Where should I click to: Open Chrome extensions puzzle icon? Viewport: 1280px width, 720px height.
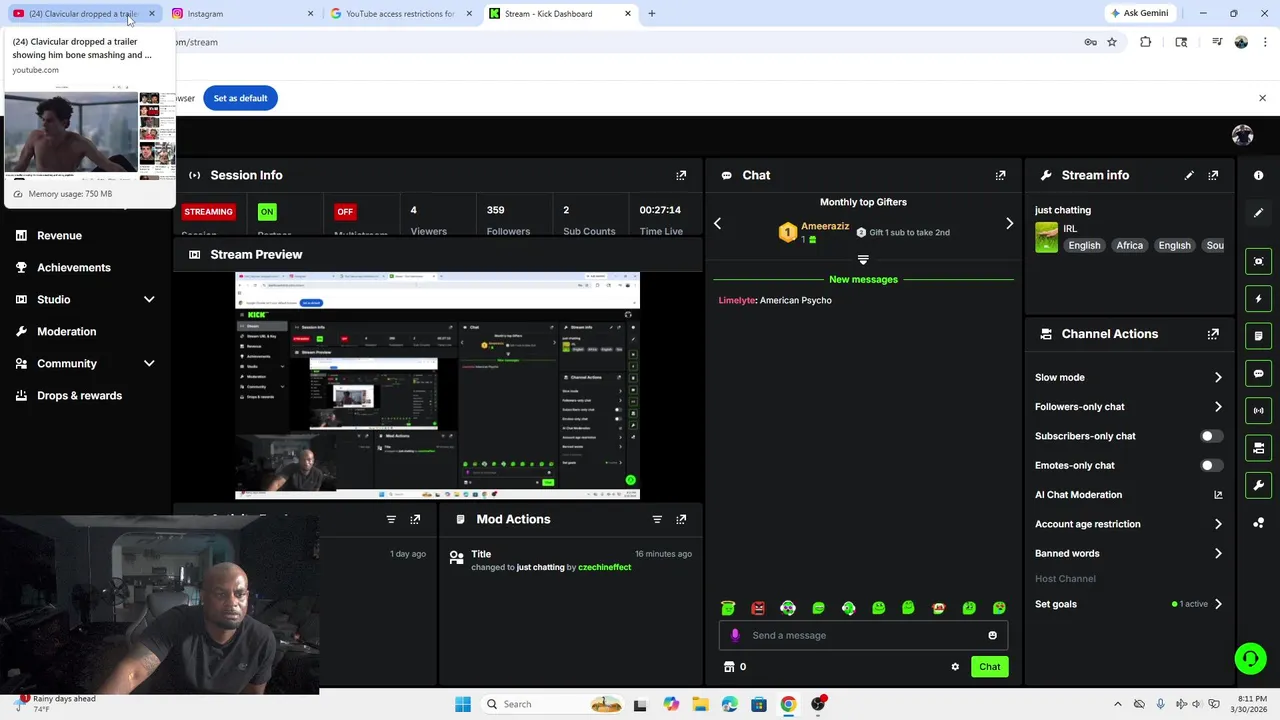click(x=1145, y=42)
